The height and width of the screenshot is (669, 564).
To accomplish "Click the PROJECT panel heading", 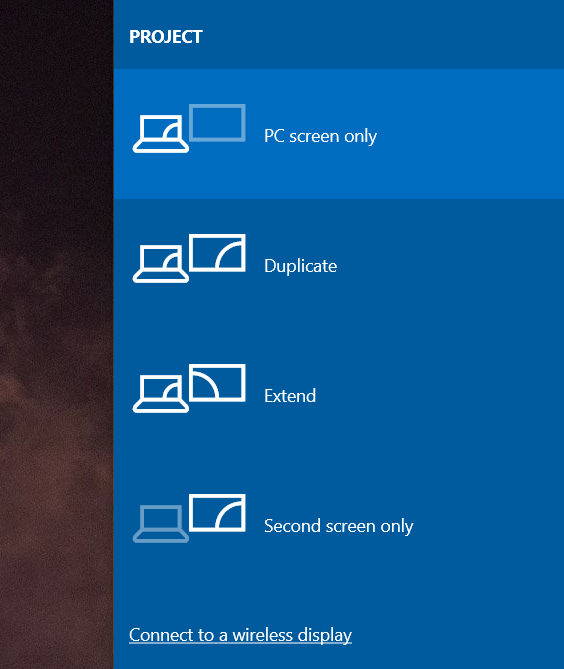I will [x=166, y=37].
